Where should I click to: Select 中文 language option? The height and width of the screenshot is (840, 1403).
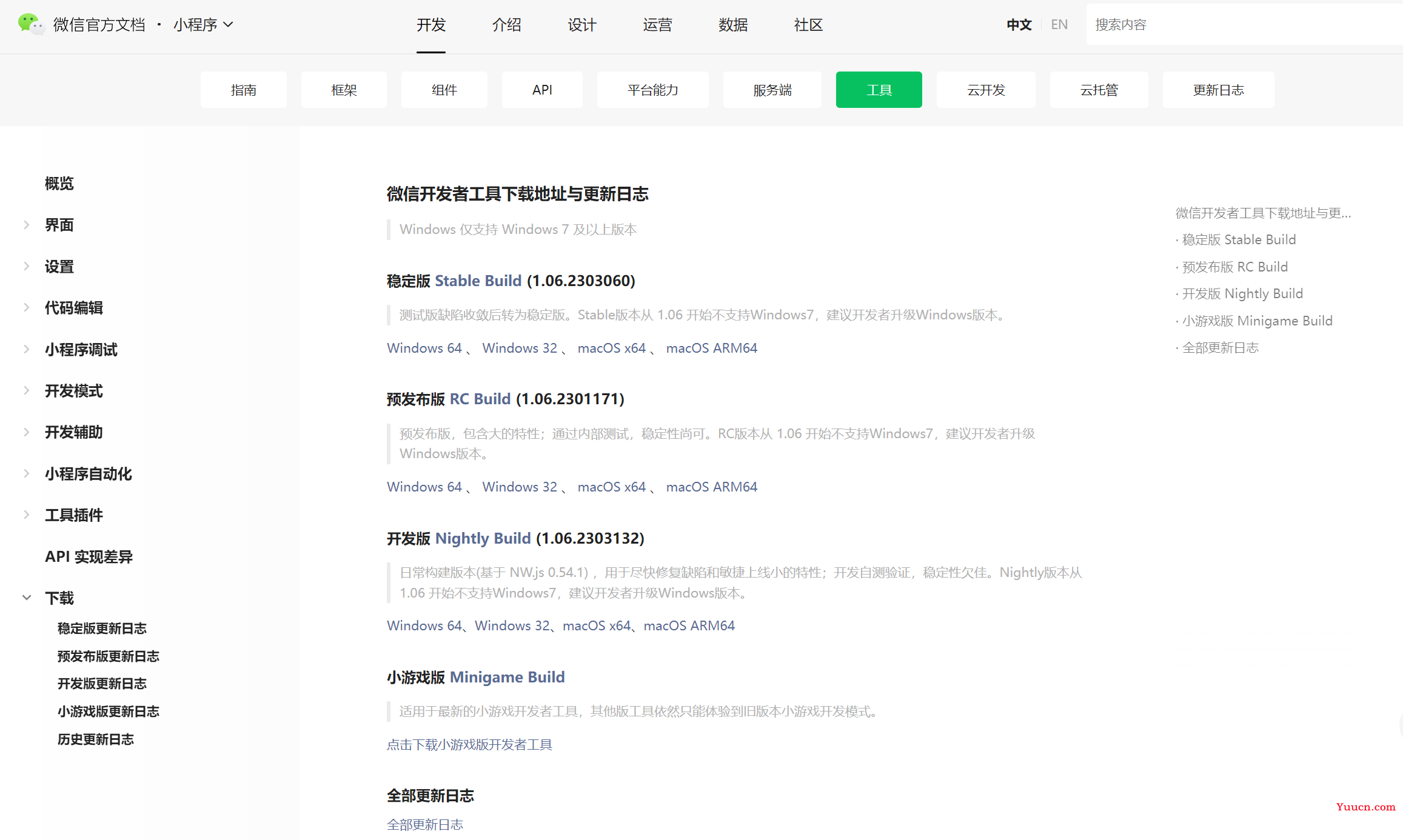click(1019, 25)
